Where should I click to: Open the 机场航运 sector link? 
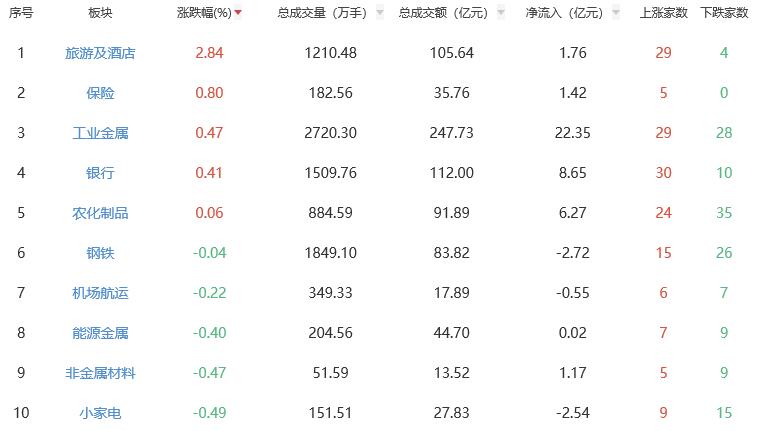pyautogui.click(x=100, y=293)
